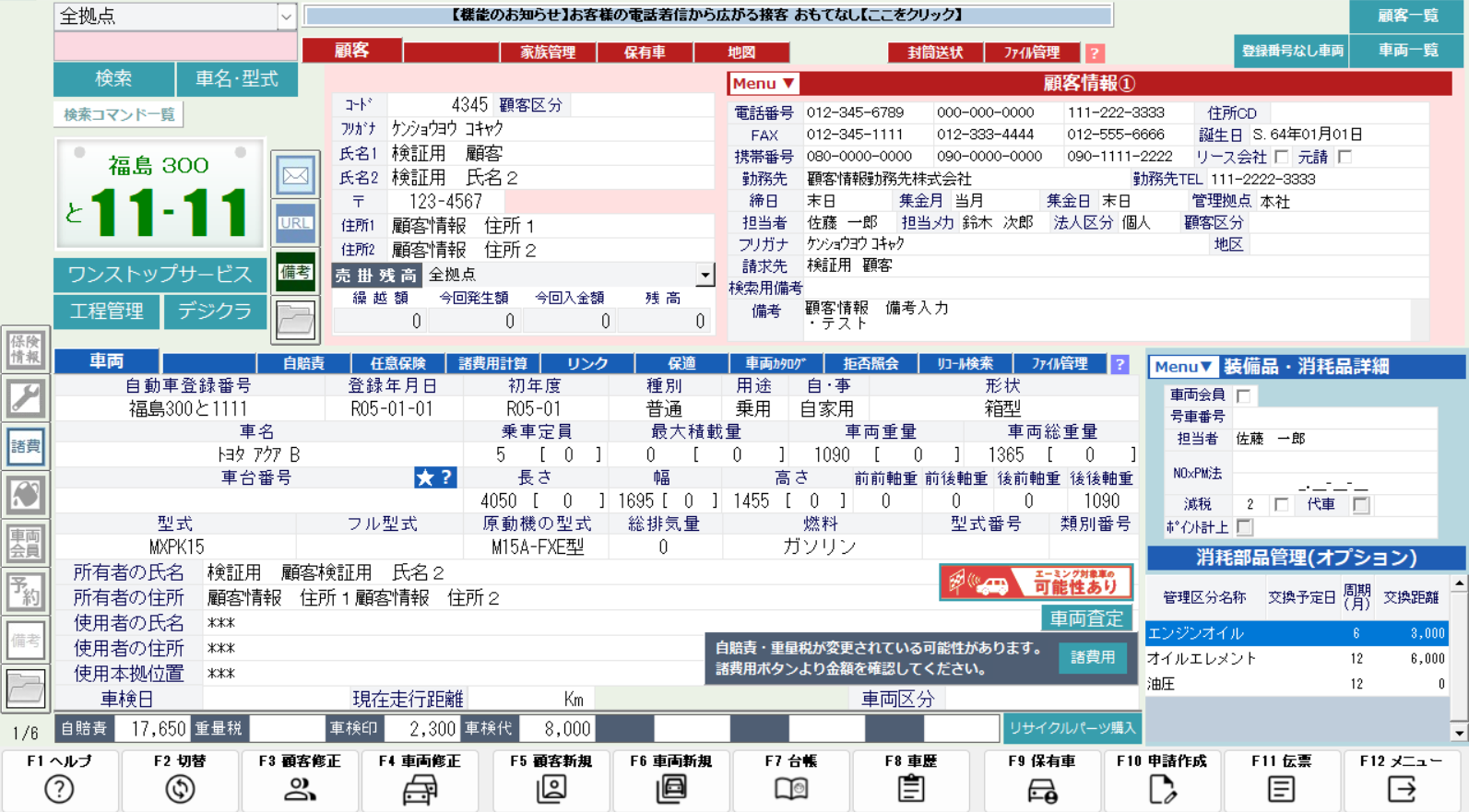Click the リサイクルパーツ購入 button
The height and width of the screenshot is (812, 1469).
pyautogui.click(x=1072, y=728)
